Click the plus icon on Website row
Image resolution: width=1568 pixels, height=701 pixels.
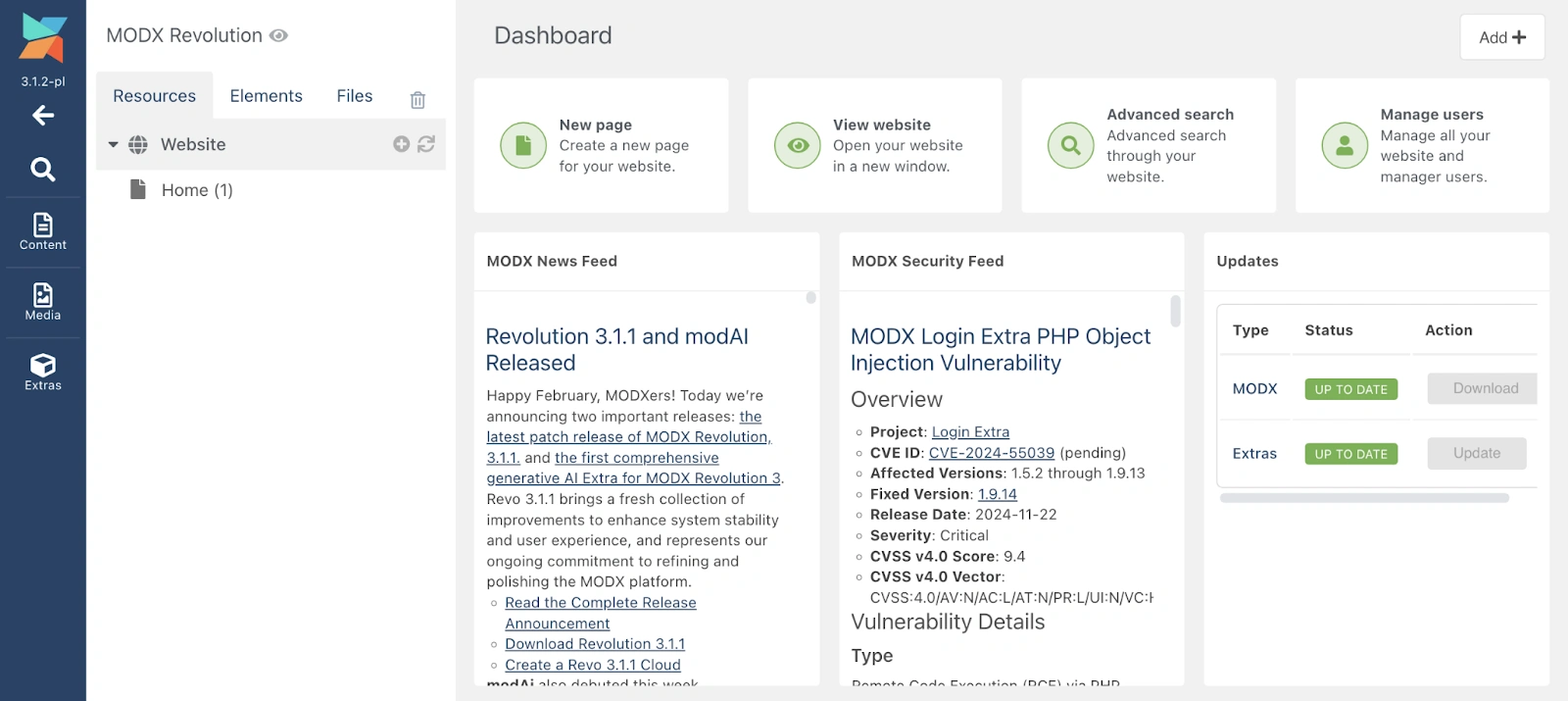pyautogui.click(x=401, y=144)
